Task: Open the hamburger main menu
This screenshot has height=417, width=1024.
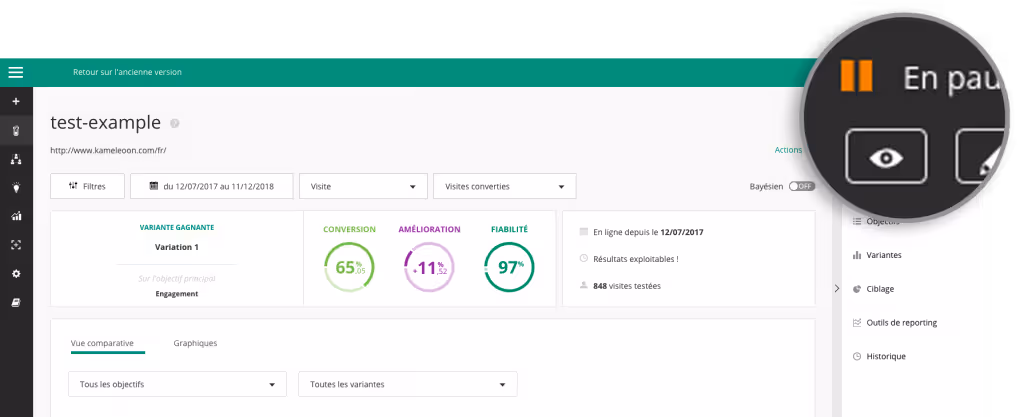Action: pyautogui.click(x=16, y=72)
